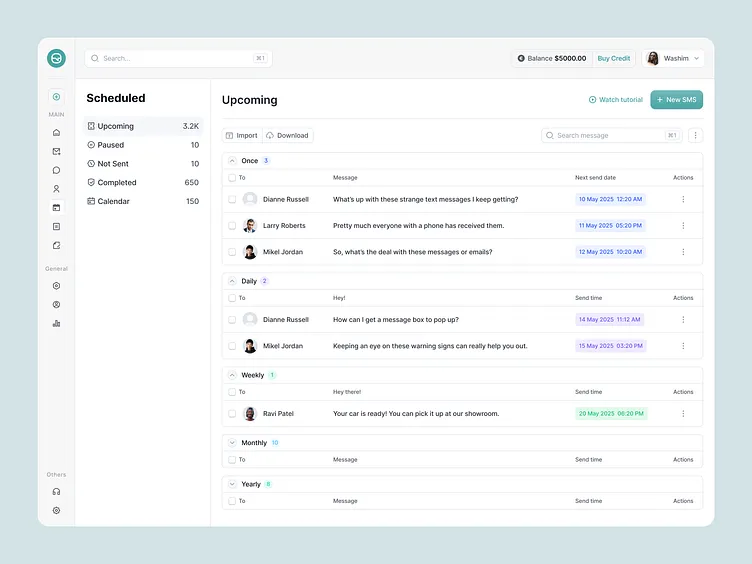Open the more options menu beside message search
The image size is (752, 564).
tap(696, 135)
